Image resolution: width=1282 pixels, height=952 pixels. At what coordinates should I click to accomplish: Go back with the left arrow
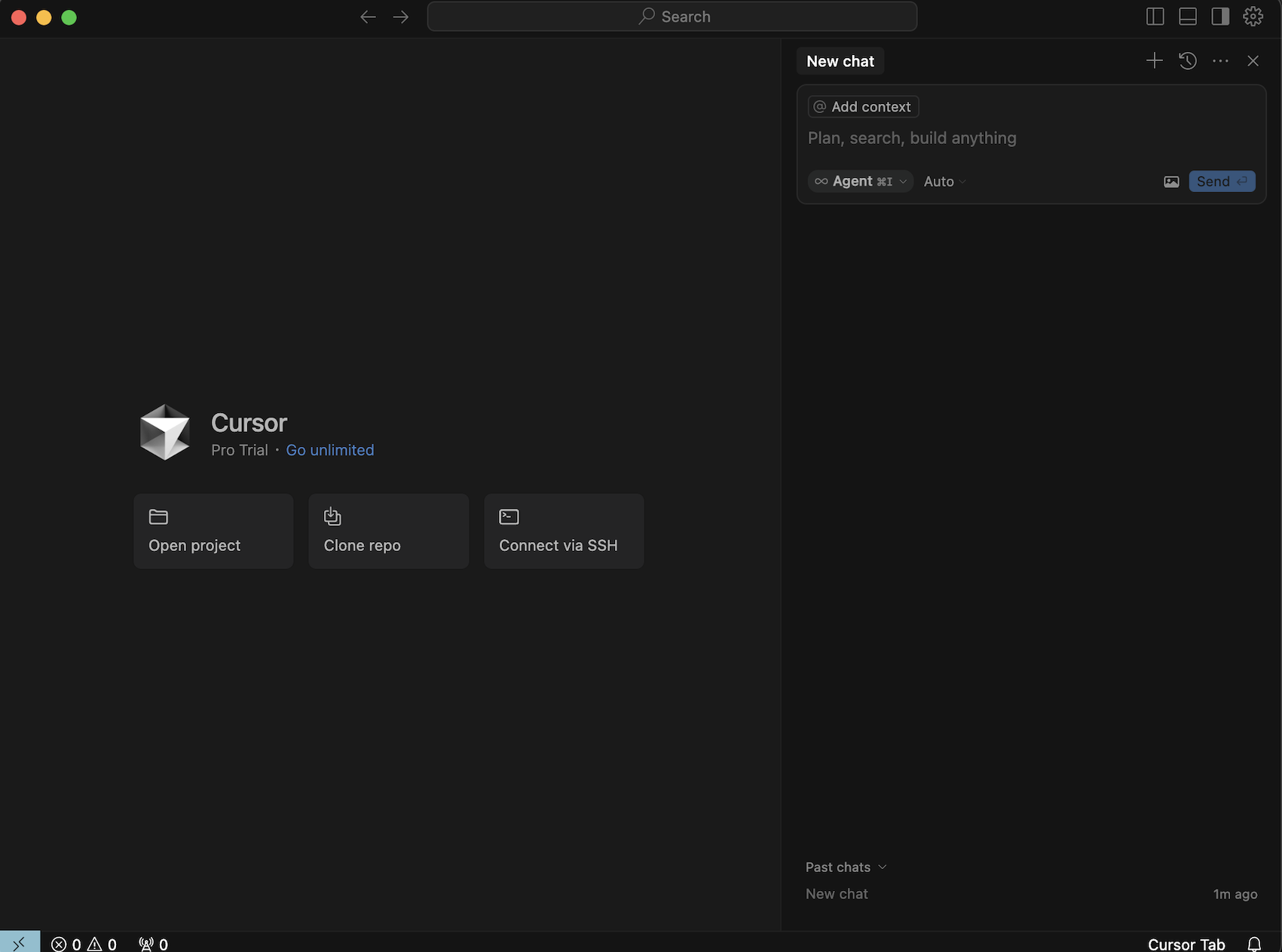point(368,17)
